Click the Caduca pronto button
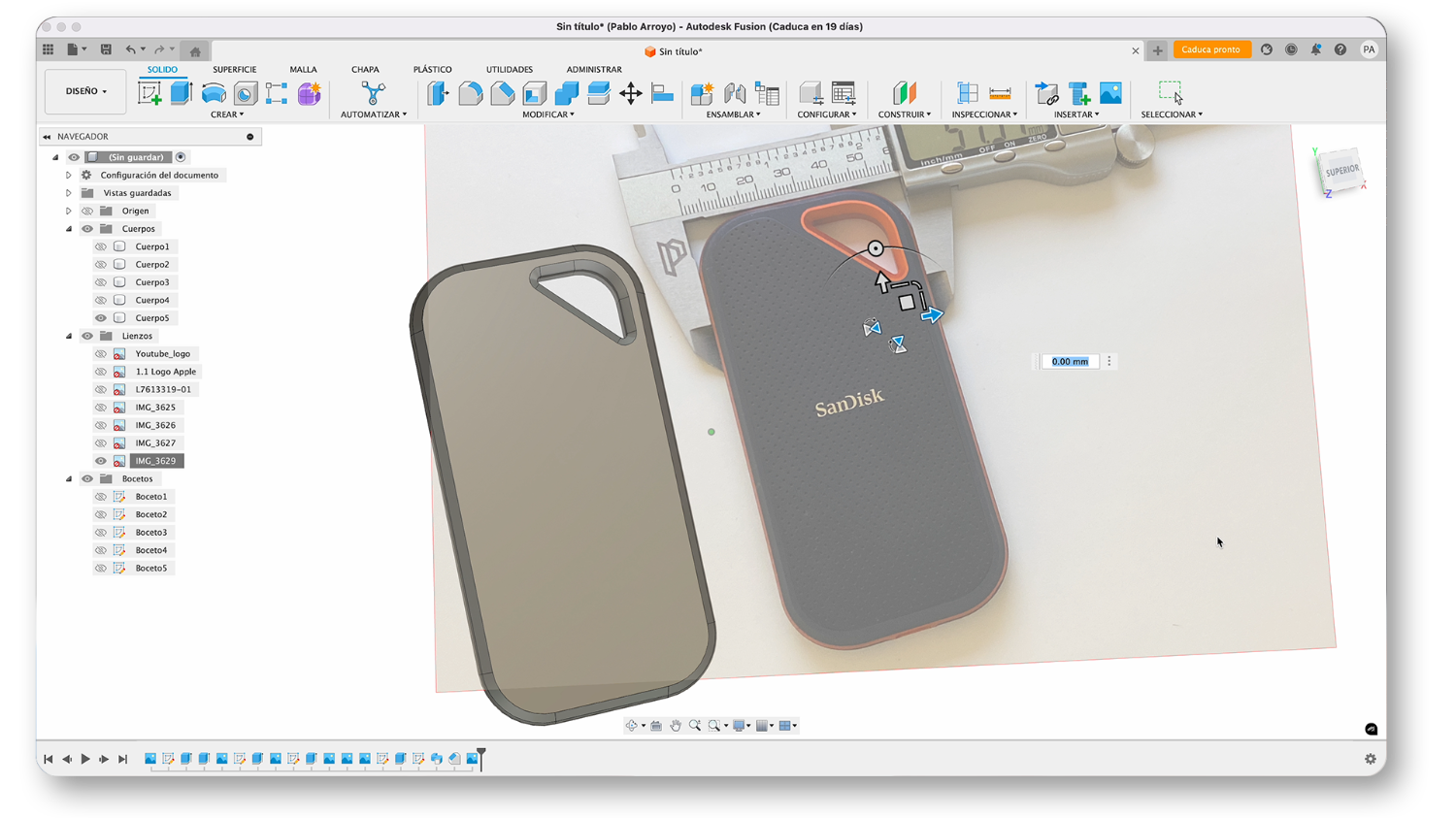 click(x=1210, y=49)
